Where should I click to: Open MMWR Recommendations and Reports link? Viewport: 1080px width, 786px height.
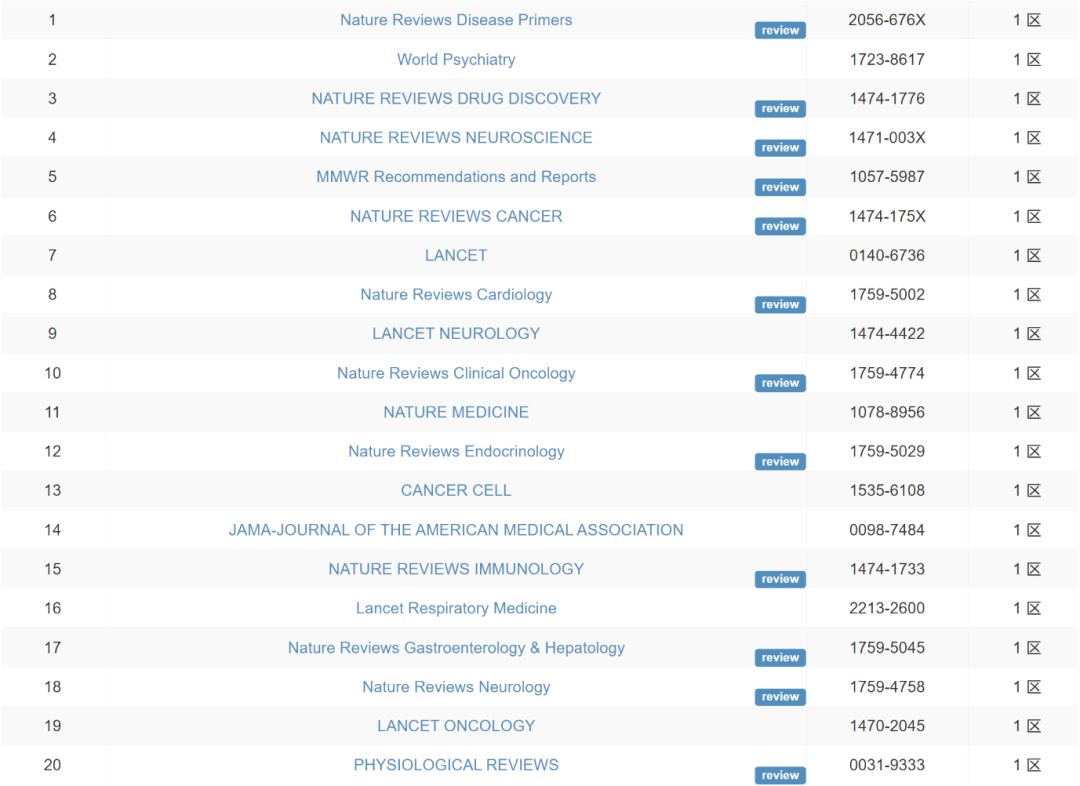[x=456, y=177]
